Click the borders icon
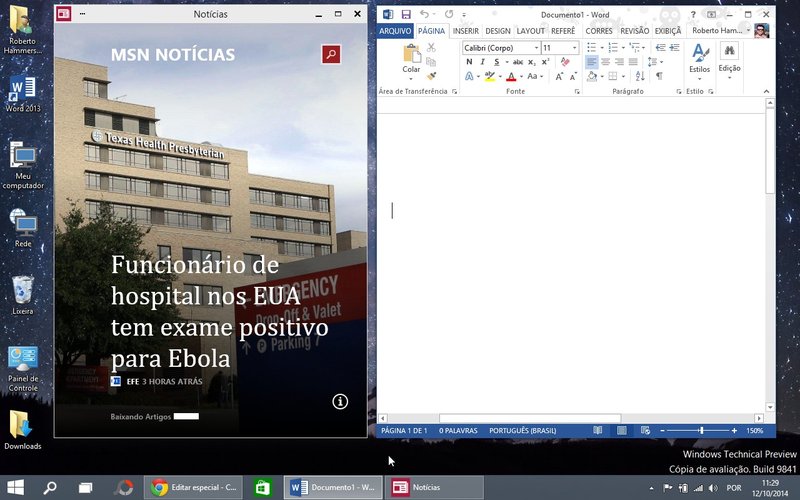The image size is (800, 500). click(x=613, y=76)
